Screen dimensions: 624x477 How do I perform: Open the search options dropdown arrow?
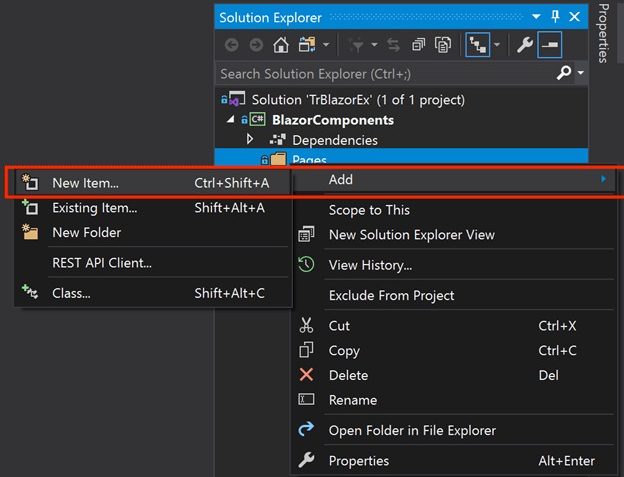tap(580, 74)
